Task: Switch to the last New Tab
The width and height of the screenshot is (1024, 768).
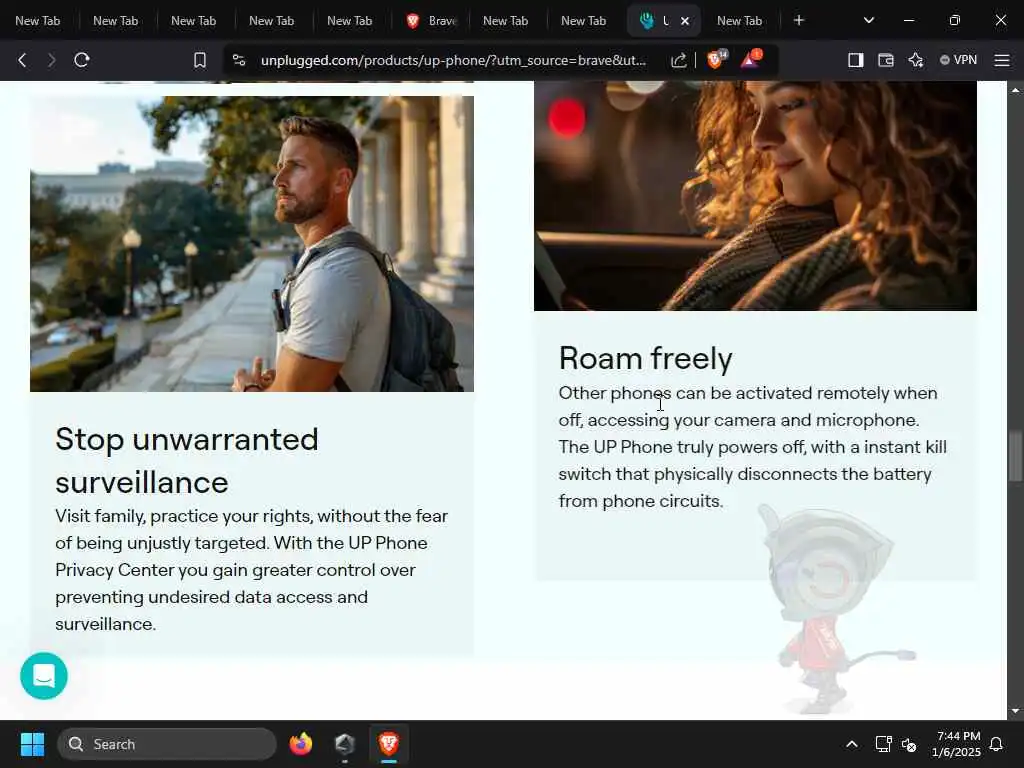Action: (x=739, y=21)
